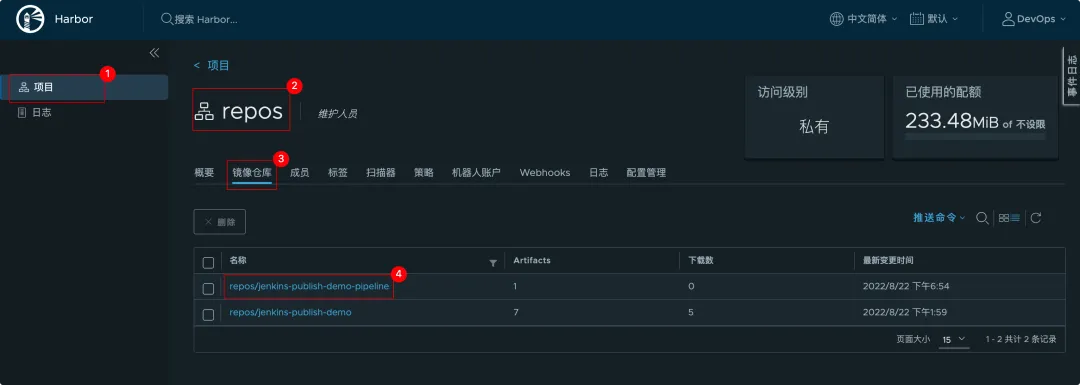Switch to the 标签 tab
The height and width of the screenshot is (385, 1080).
(338, 173)
